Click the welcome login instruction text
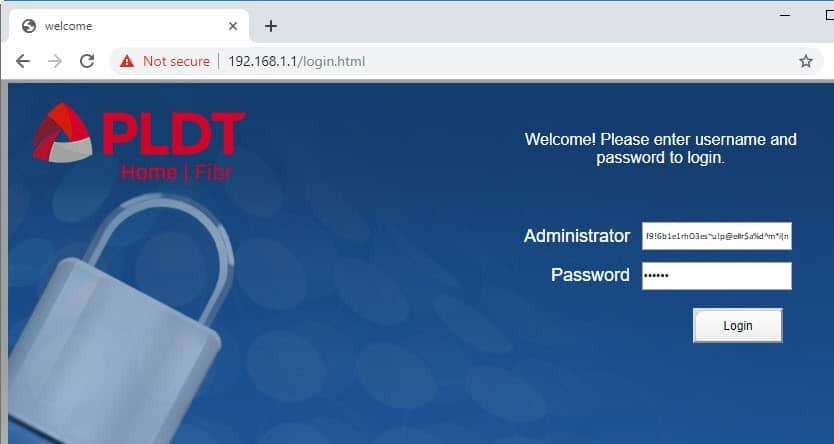834x444 pixels. coord(661,148)
